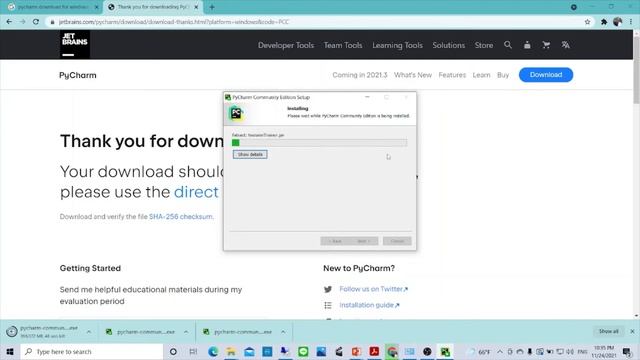Click the search magnifier in JetBrains header
This screenshot has height=360, width=640.
(508, 45)
